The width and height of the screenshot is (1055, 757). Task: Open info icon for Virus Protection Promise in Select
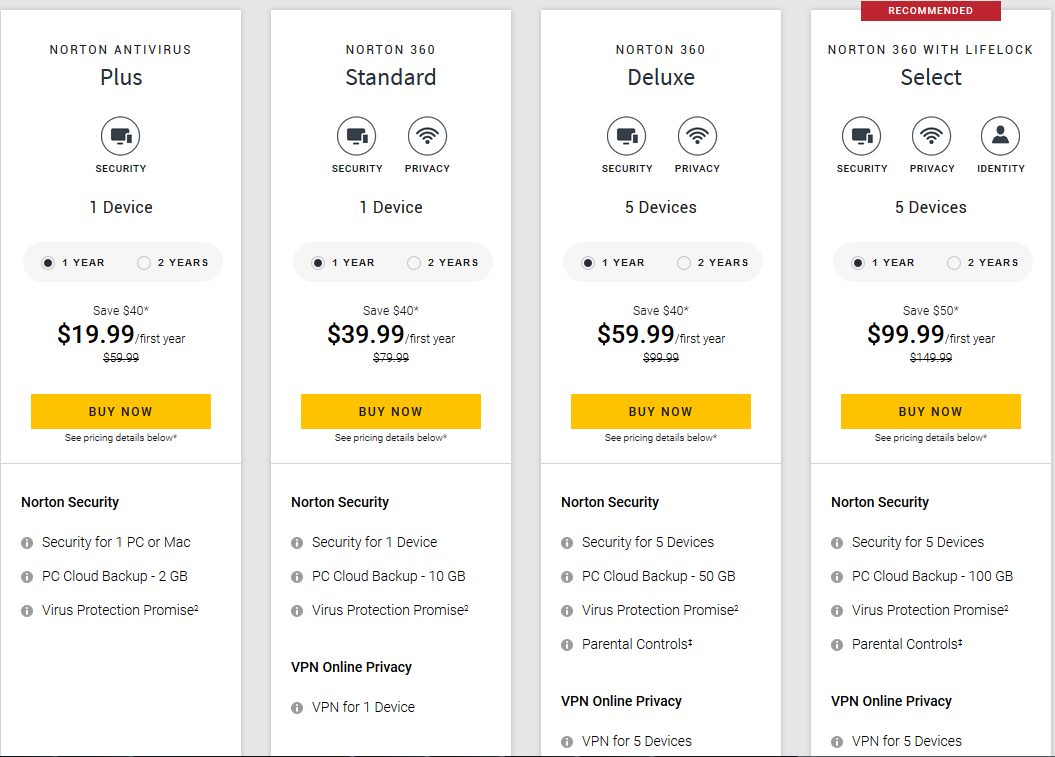pos(837,611)
